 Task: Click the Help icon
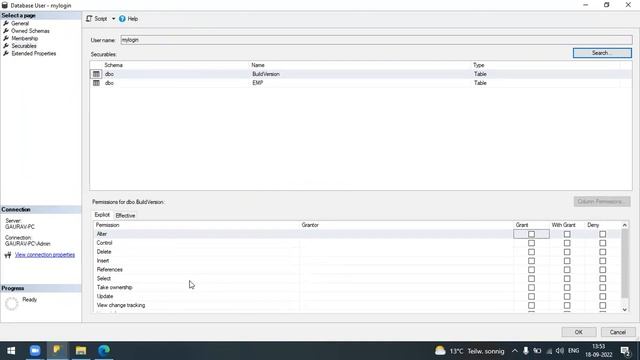(x=122, y=19)
